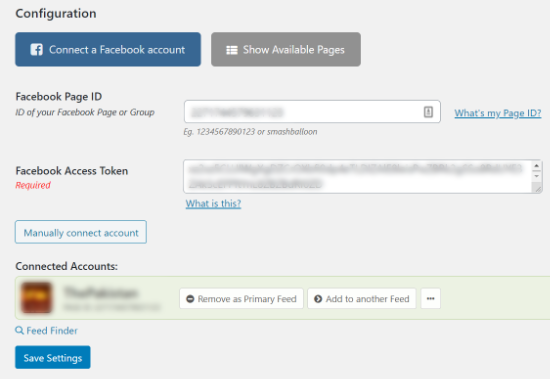The width and height of the screenshot is (550, 379).
Task: Click the connected account avatar thumbnail
Action: point(36,298)
